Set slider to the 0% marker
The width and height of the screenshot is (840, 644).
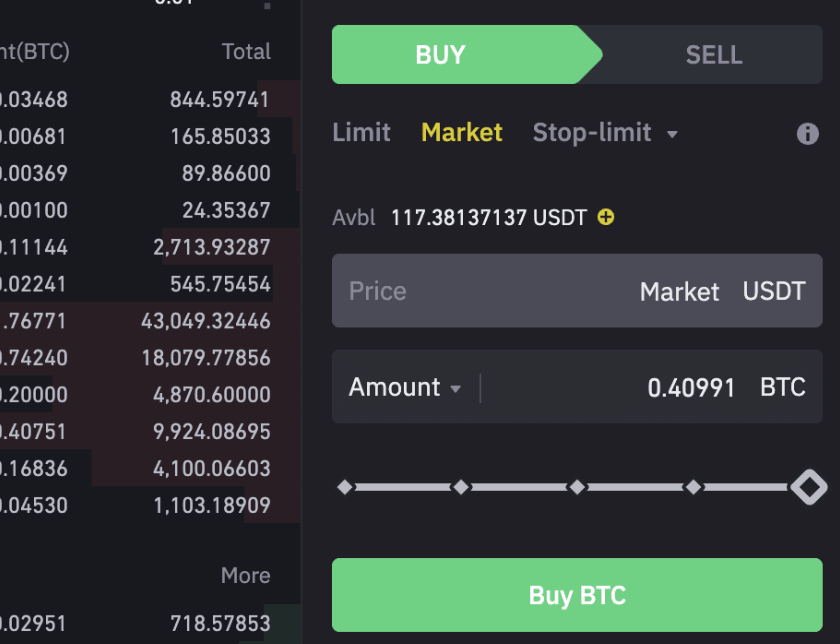pyautogui.click(x=345, y=488)
